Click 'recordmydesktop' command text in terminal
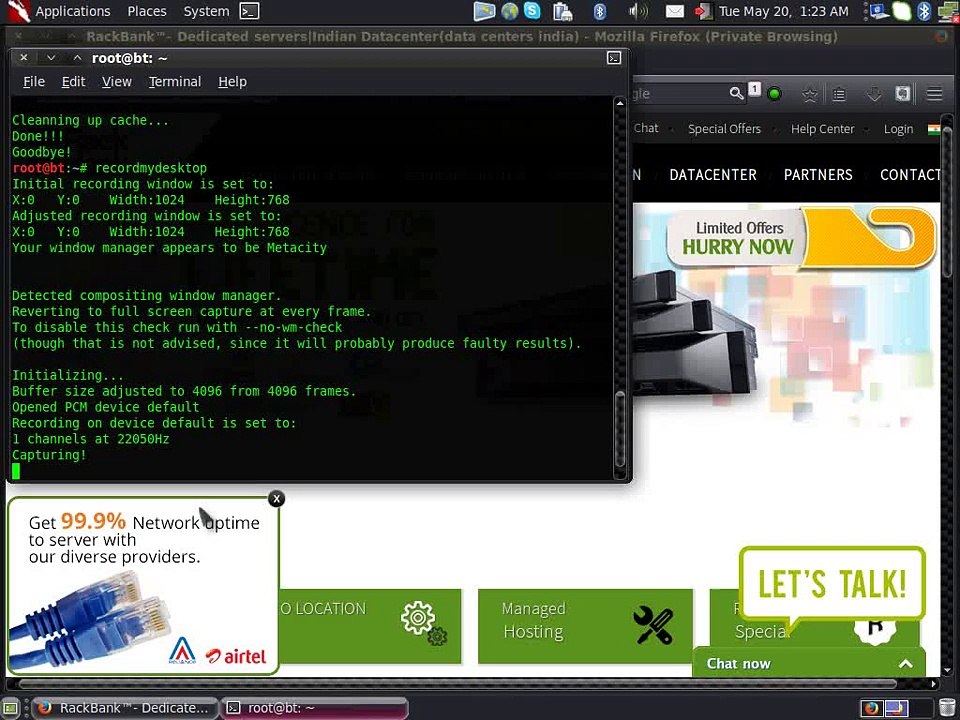 151,168
